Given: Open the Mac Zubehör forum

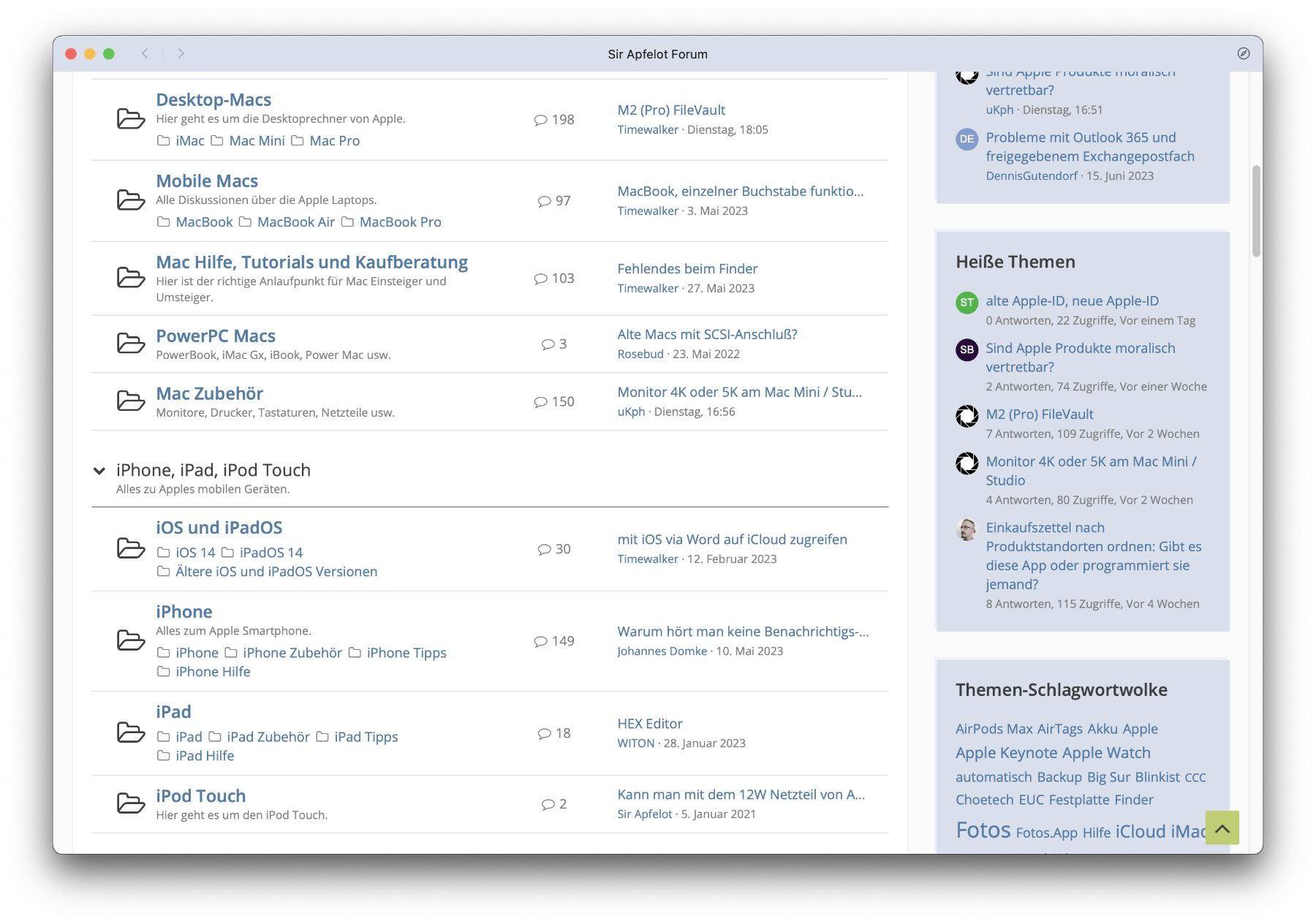Looking at the screenshot, I should coord(209,393).
